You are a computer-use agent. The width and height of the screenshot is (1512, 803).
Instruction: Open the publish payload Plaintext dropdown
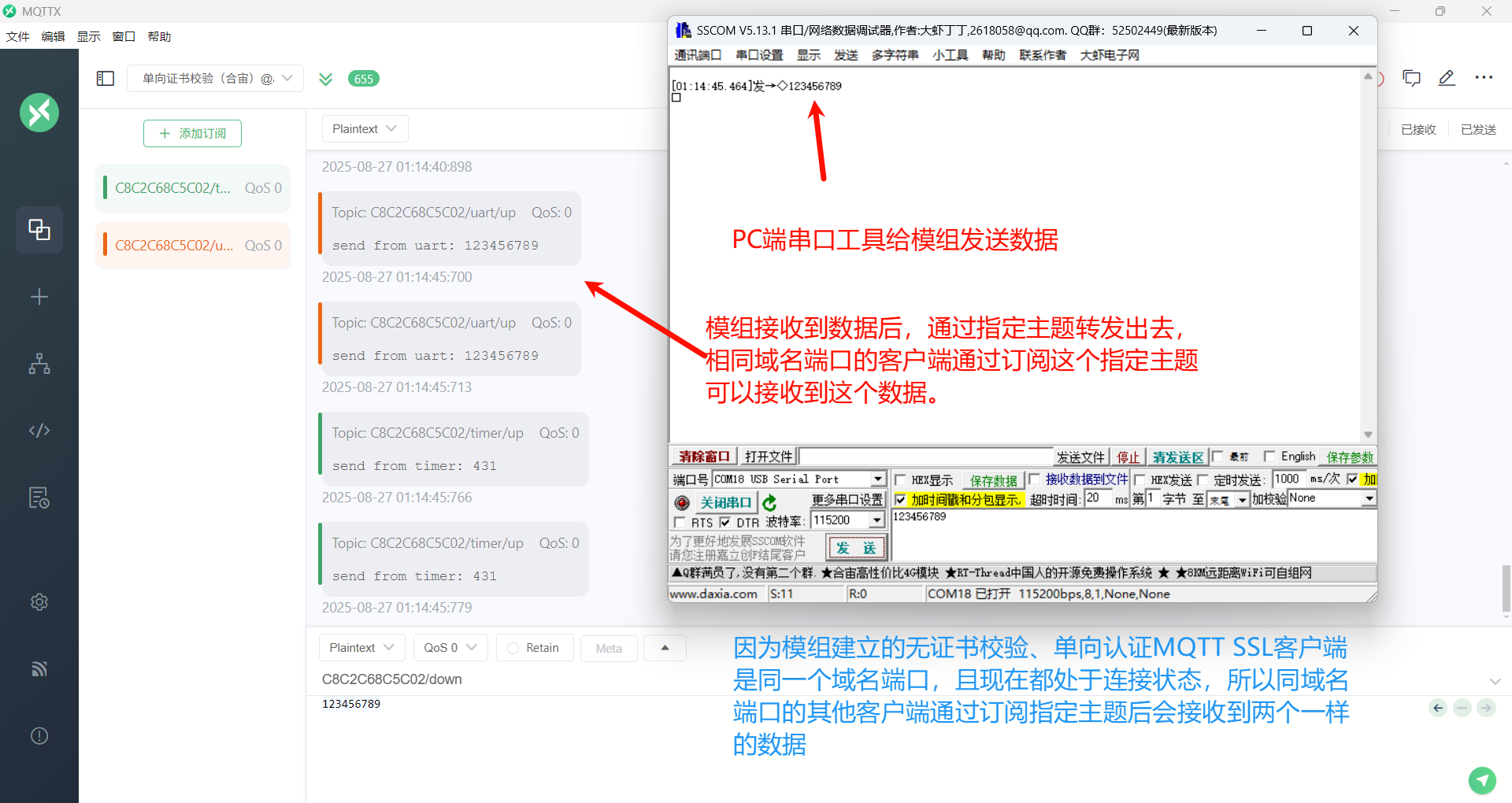[362, 648]
